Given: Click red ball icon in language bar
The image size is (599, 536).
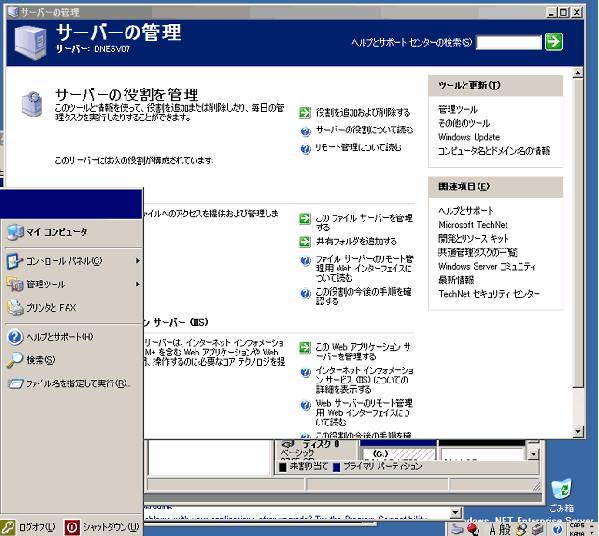Looking at the screenshot, I should (473, 529).
